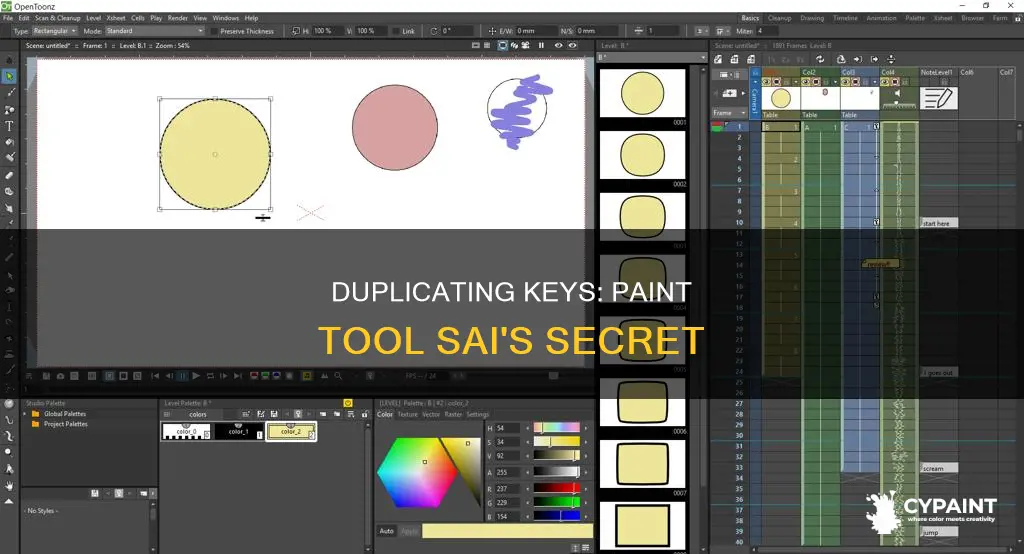Click New Toonz Vector Level icon
Image resolution: width=1024 pixels, height=554 pixels.
pyautogui.click(x=718, y=59)
